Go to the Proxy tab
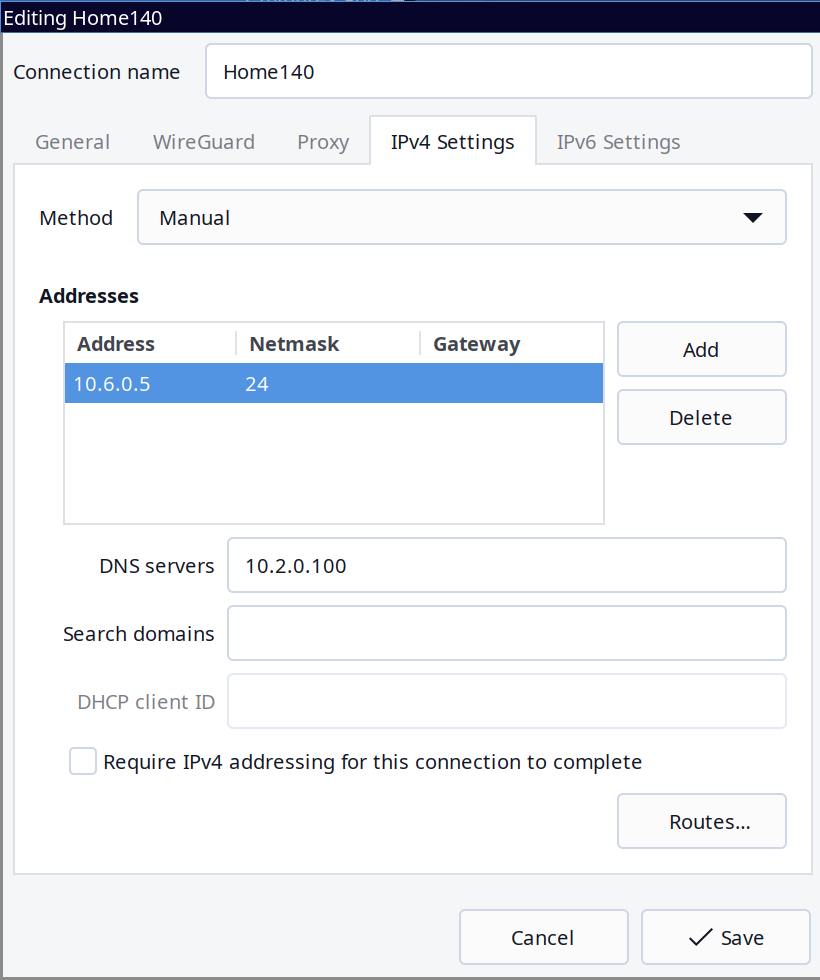Image resolution: width=820 pixels, height=980 pixels. point(322,142)
